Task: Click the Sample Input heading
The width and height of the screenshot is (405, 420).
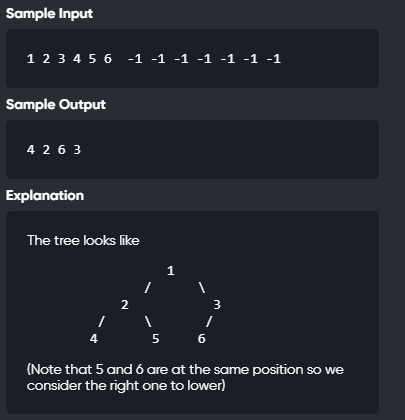Action: (x=49, y=14)
